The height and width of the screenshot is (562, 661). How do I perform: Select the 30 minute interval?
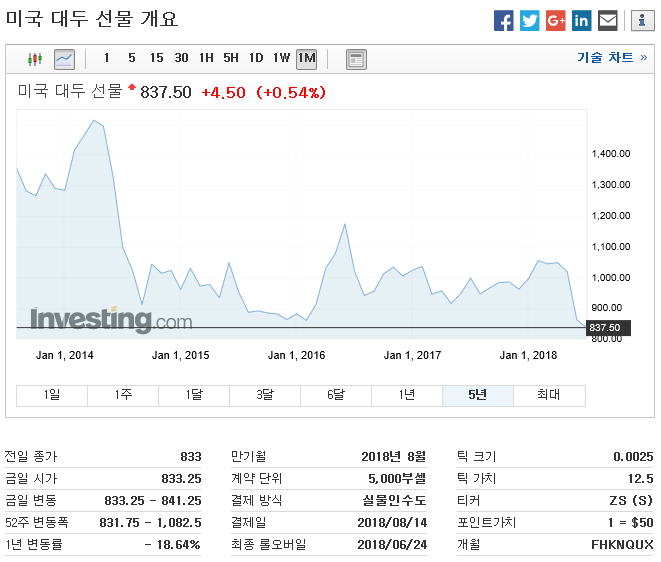[x=182, y=58]
